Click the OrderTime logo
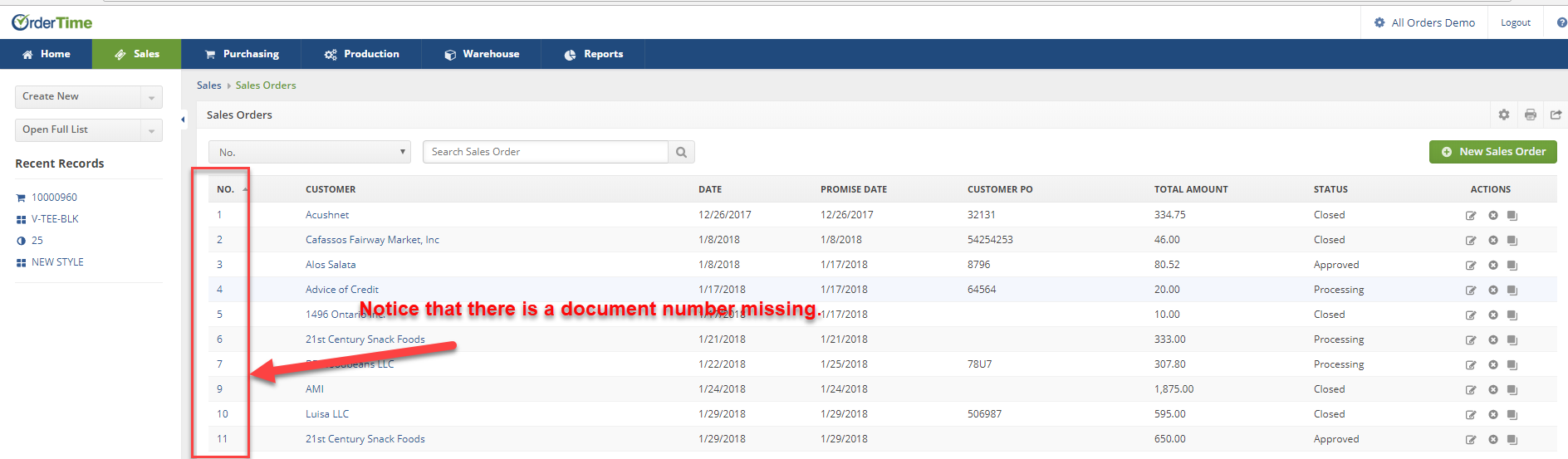The image size is (1568, 459). [52, 22]
